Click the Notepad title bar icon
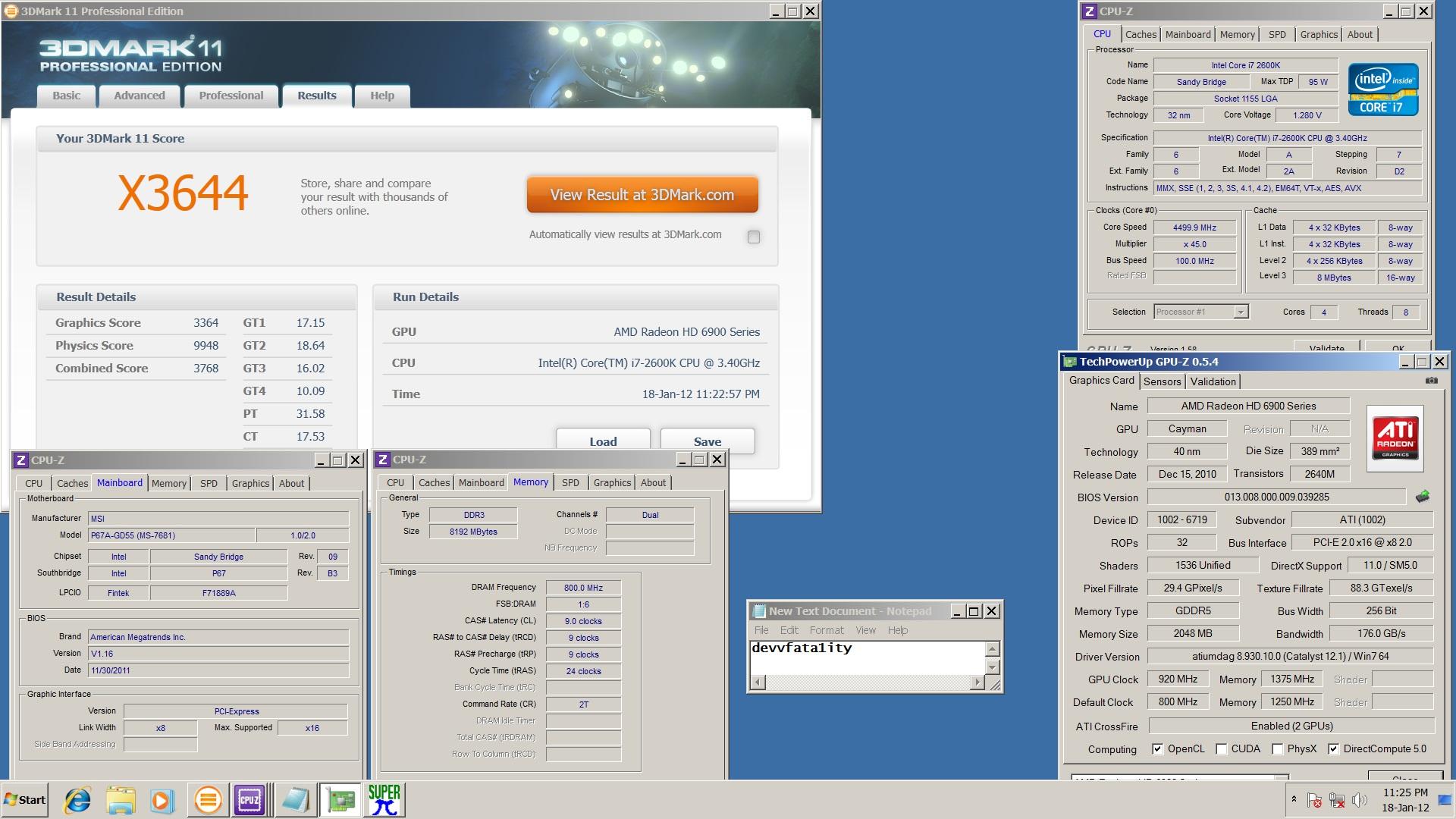This screenshot has width=1456, height=819. [x=758, y=611]
